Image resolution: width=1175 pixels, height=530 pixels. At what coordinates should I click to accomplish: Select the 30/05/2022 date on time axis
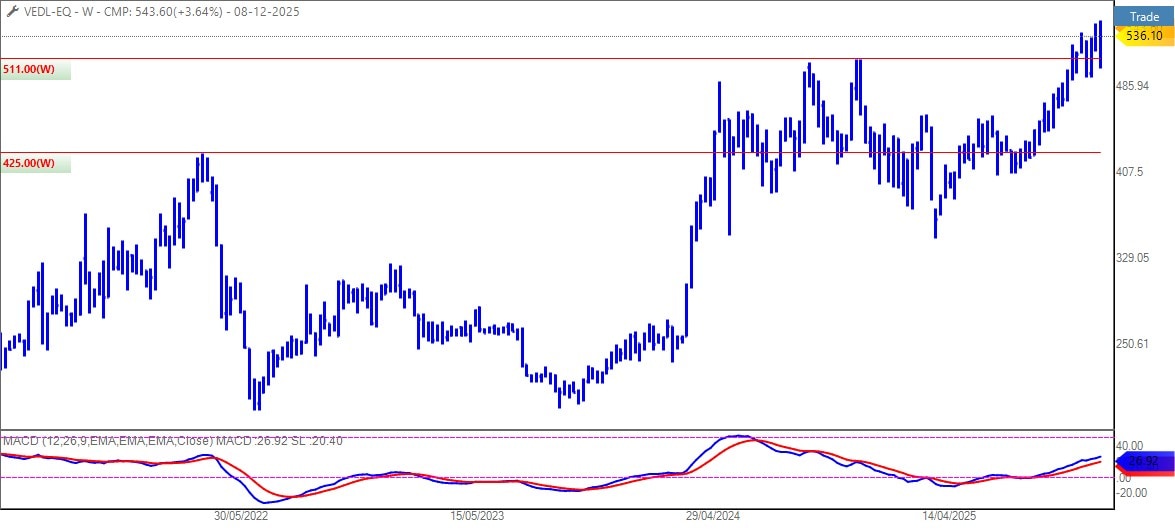[241, 517]
